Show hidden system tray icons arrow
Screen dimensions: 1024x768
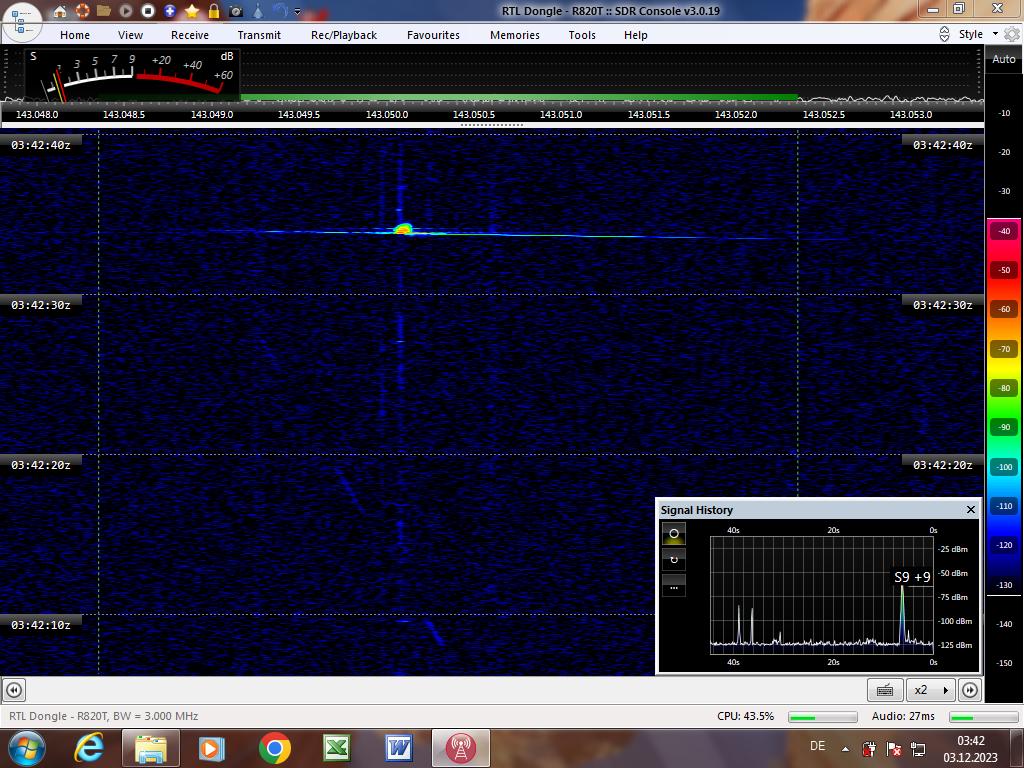pos(845,749)
